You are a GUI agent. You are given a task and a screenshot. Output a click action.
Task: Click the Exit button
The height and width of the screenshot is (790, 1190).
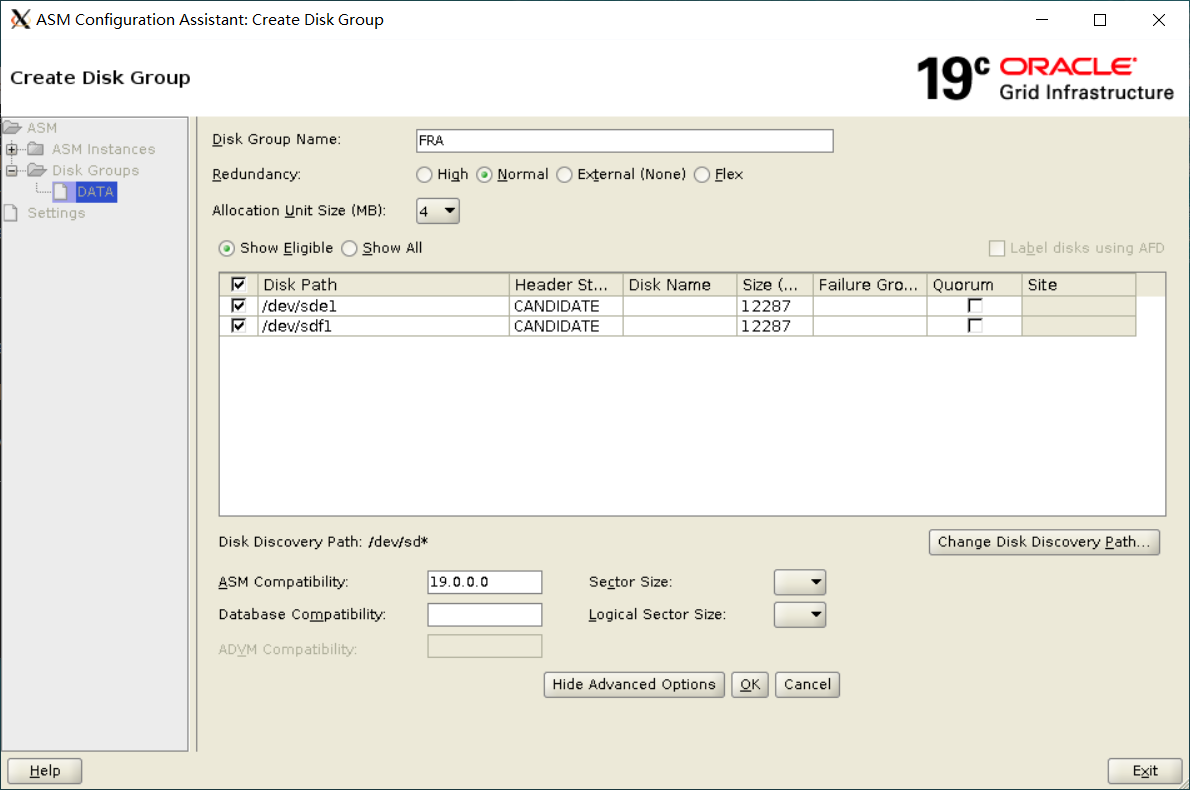tap(1144, 770)
